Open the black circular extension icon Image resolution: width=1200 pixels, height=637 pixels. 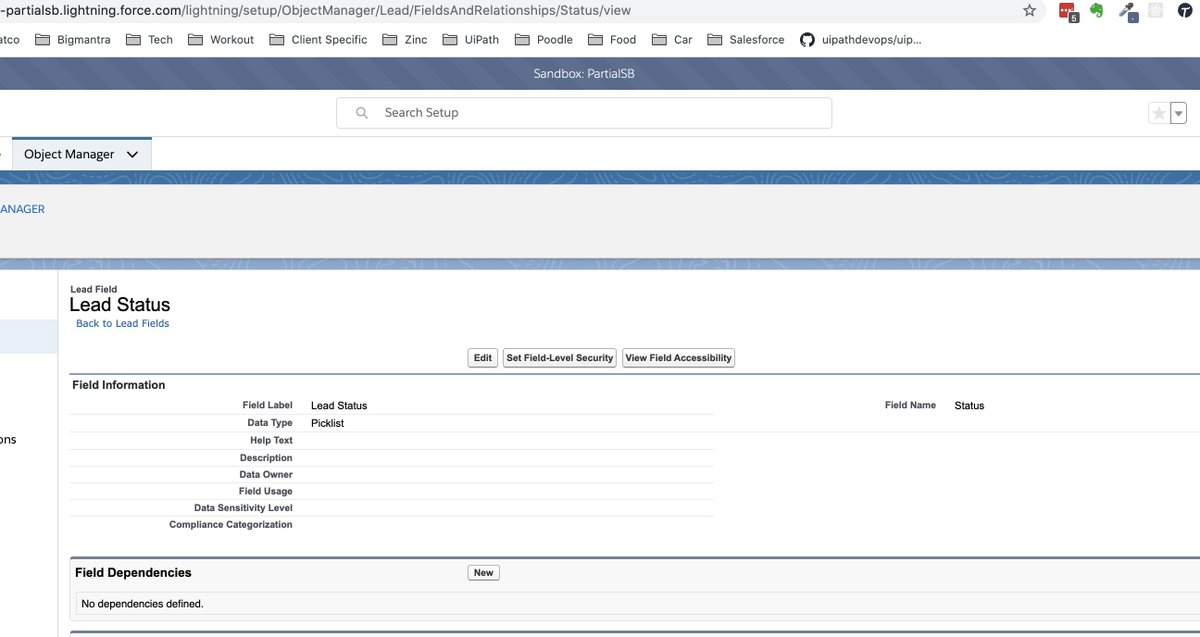click(x=1185, y=10)
